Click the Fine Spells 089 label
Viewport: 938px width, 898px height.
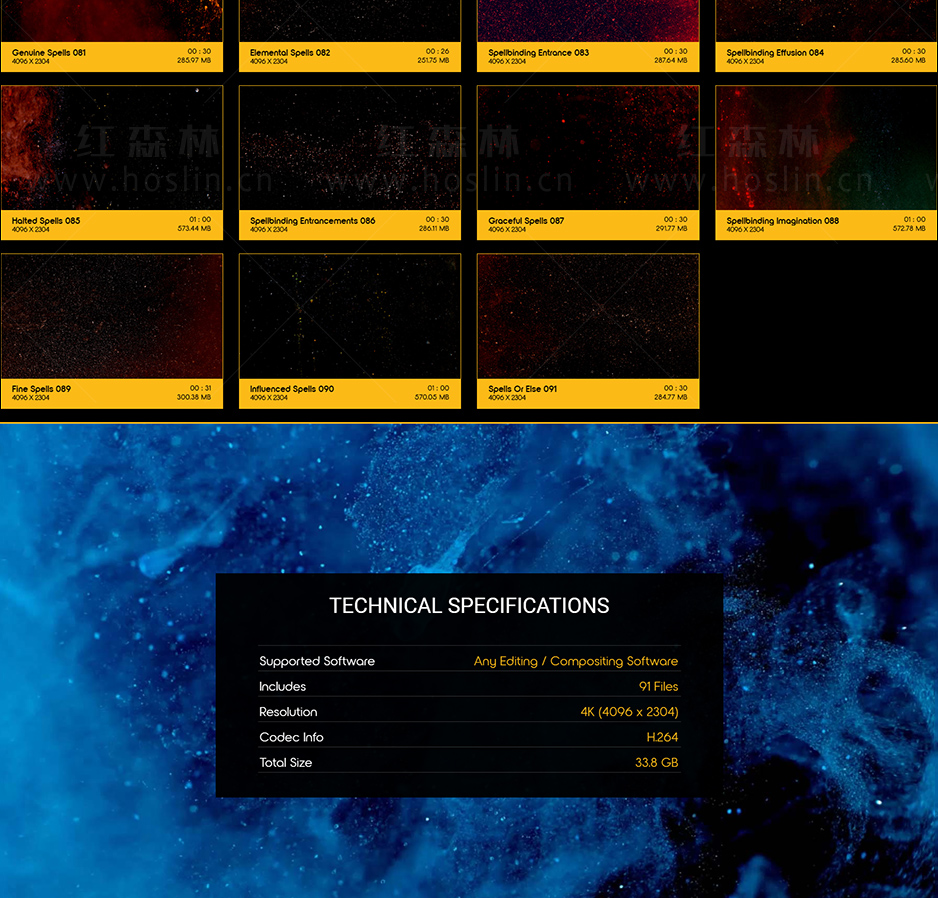click(x=41, y=389)
